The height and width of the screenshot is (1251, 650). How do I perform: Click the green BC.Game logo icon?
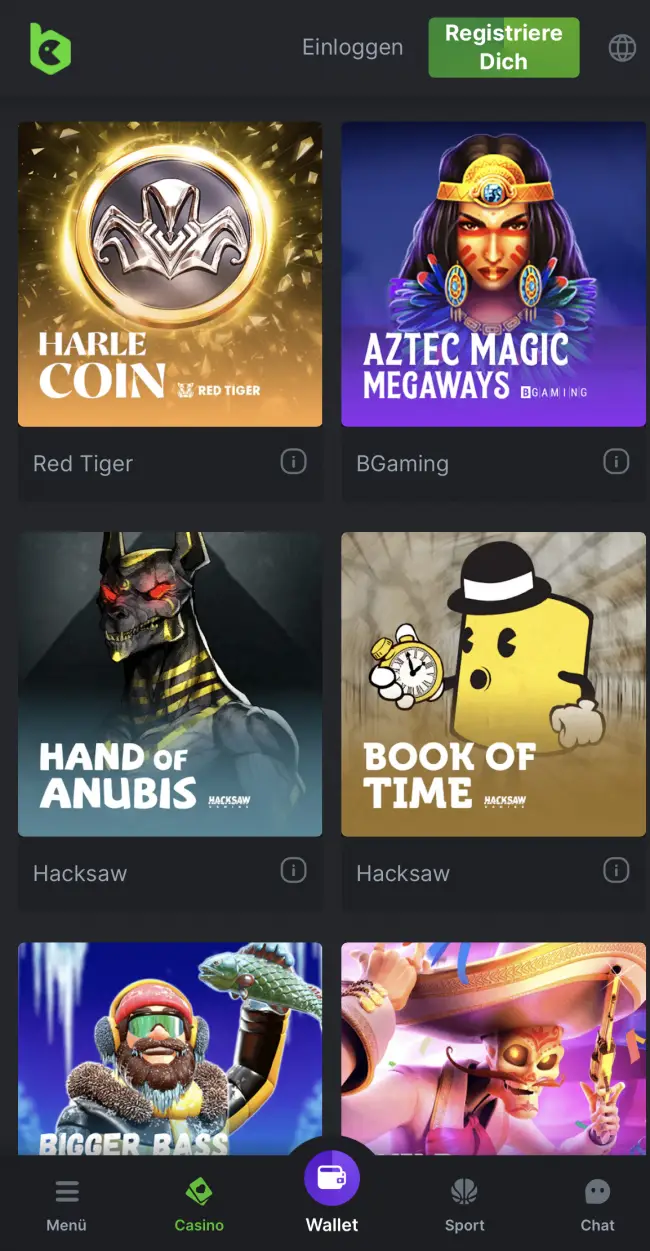coord(50,48)
